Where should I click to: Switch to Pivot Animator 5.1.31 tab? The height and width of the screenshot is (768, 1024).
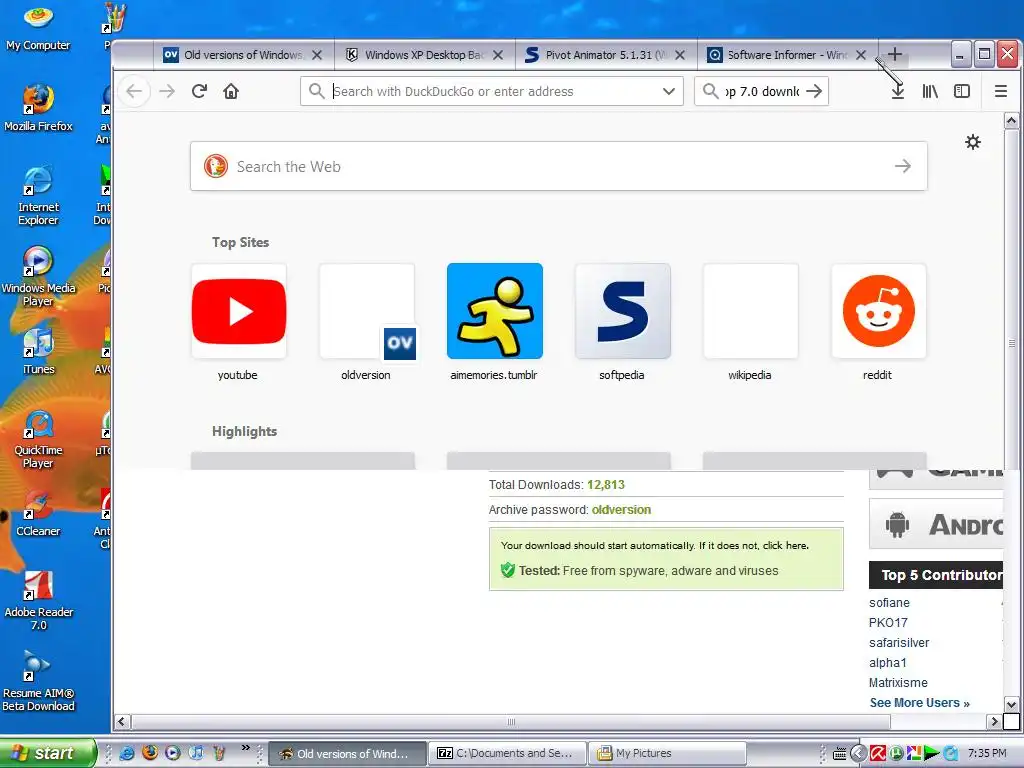[605, 55]
